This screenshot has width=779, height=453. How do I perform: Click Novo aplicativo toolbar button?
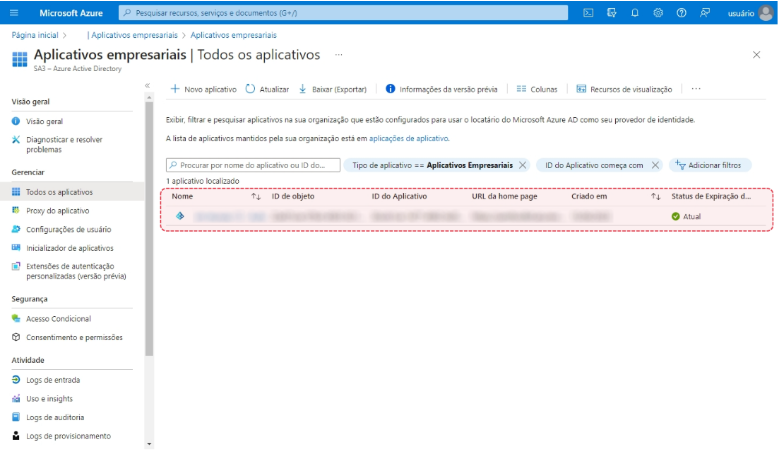(204, 89)
